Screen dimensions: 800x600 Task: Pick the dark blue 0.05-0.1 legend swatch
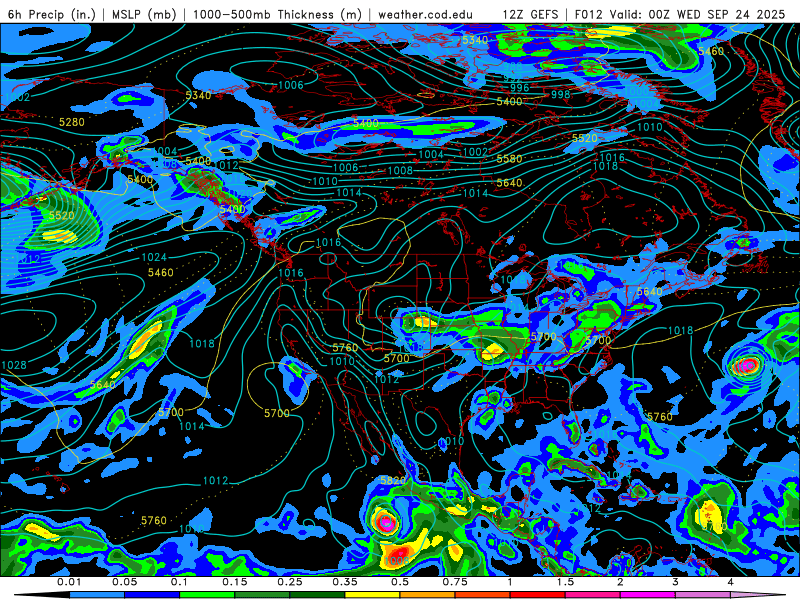click(152, 595)
